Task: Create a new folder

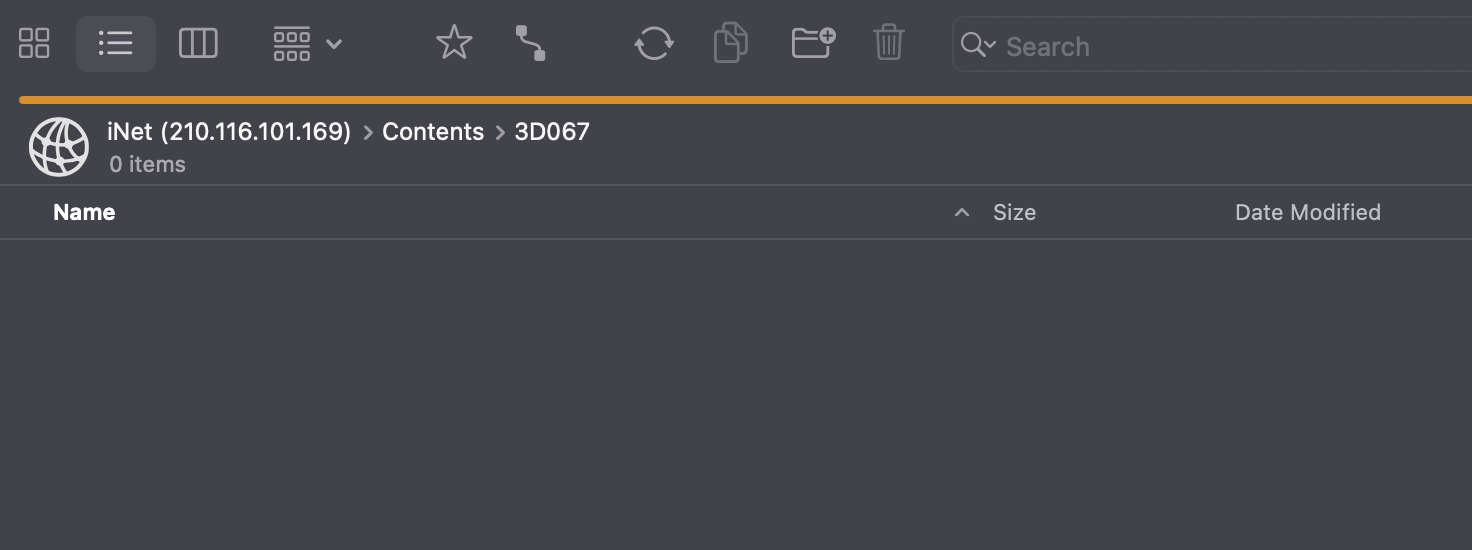Action: pos(813,43)
